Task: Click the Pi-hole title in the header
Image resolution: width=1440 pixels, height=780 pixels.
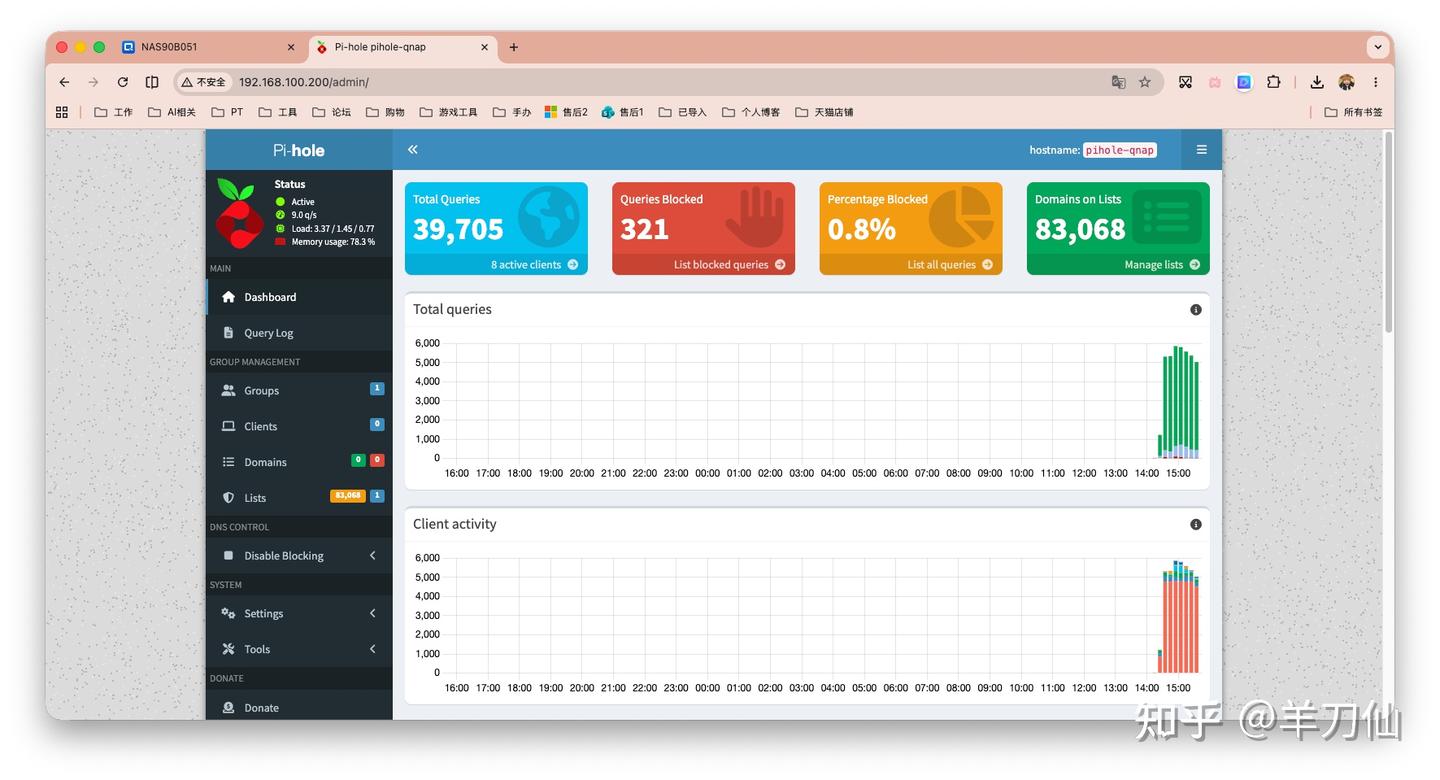Action: [299, 150]
